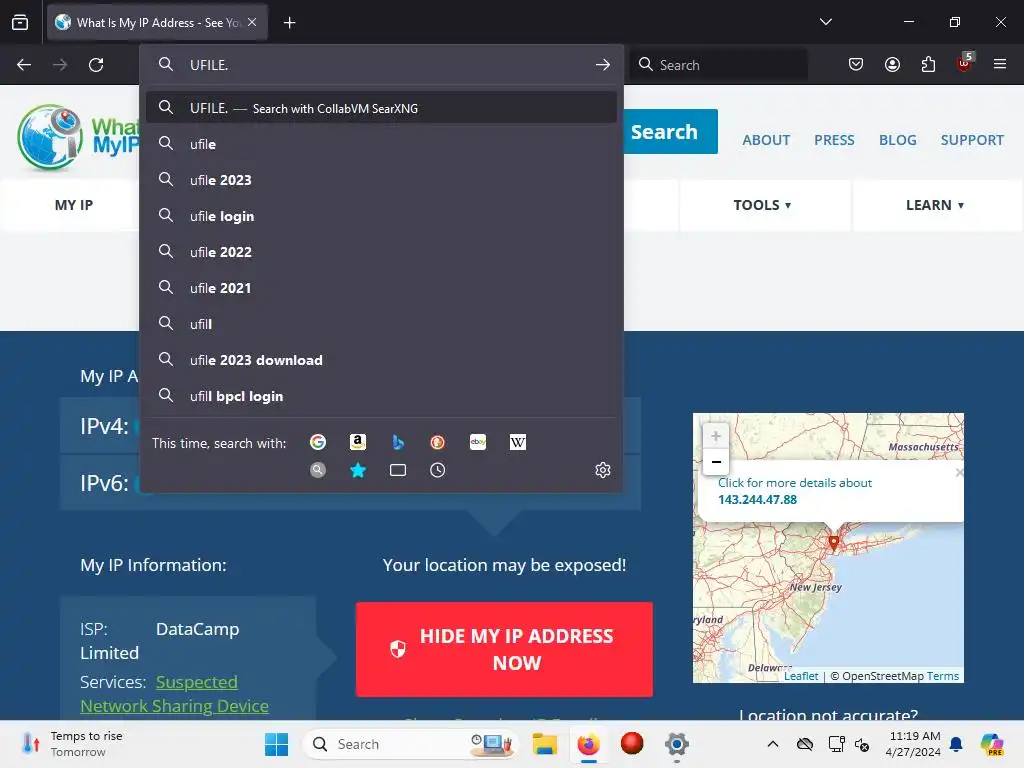Open the clock showing 11:19 AM

click(x=913, y=744)
